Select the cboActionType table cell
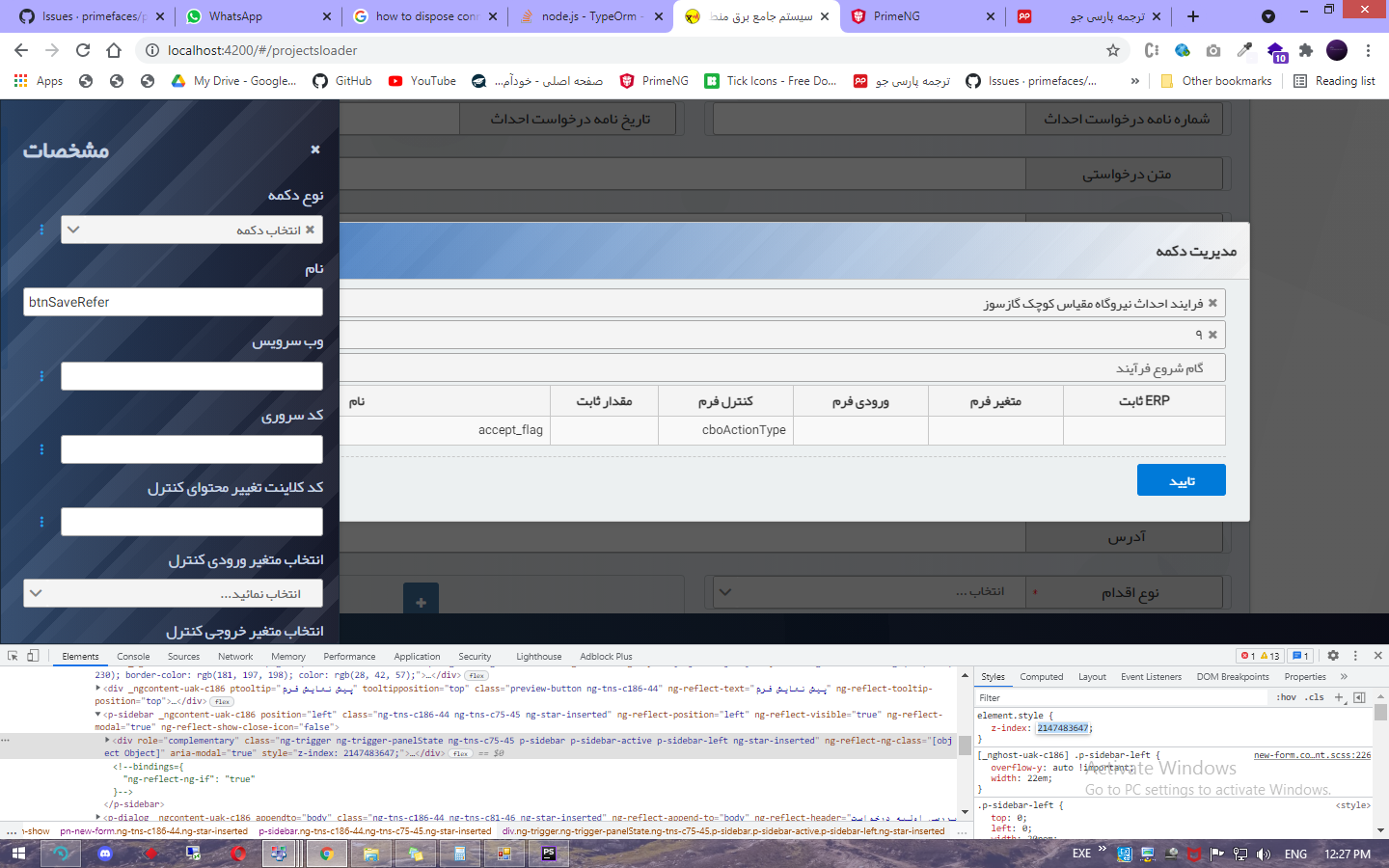 tap(725, 430)
